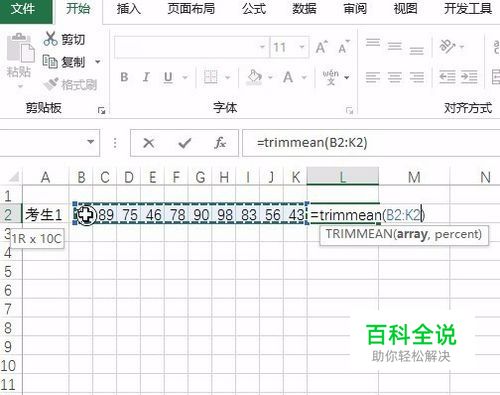500x395 pixels.
Task: Open Name Box dropdown arrow
Action: tap(90, 142)
